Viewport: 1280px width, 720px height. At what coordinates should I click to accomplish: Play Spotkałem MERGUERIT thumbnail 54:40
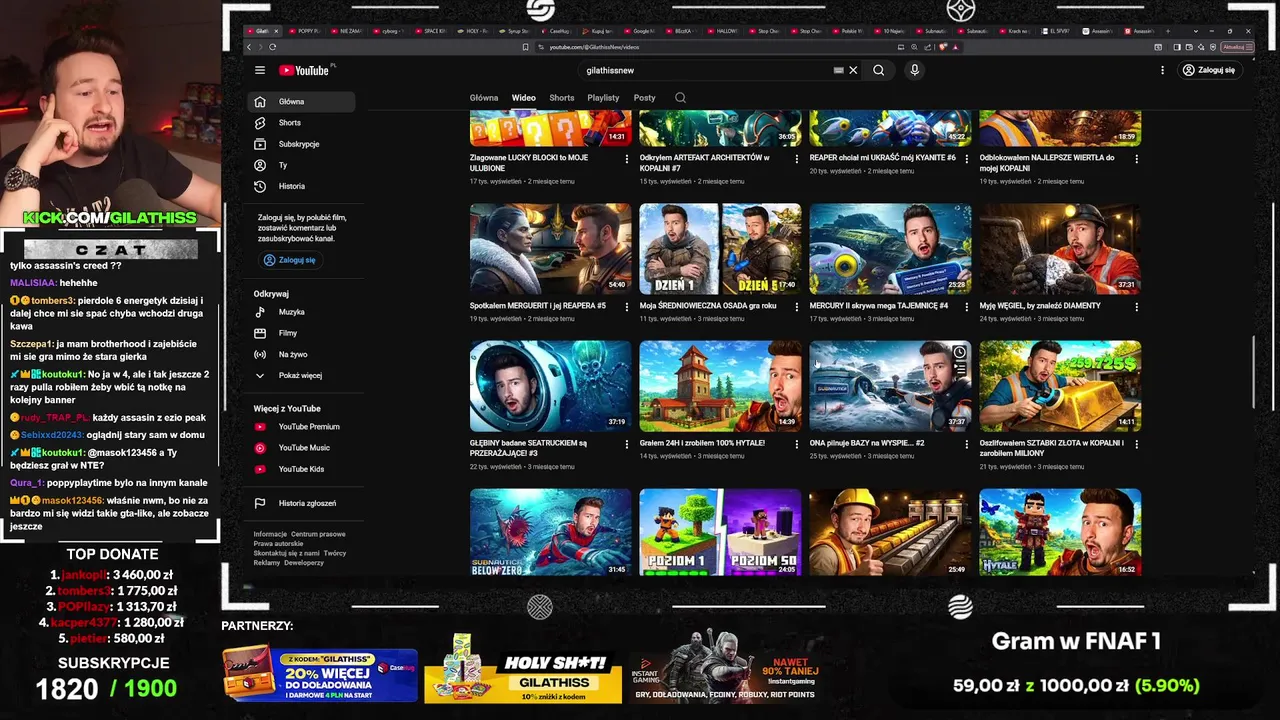coord(550,248)
